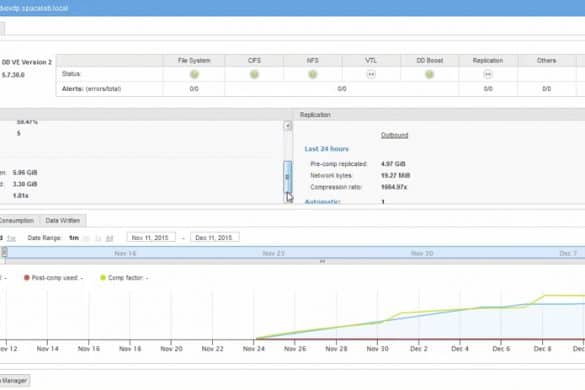Click the date range slider left handle

pos(4,252)
